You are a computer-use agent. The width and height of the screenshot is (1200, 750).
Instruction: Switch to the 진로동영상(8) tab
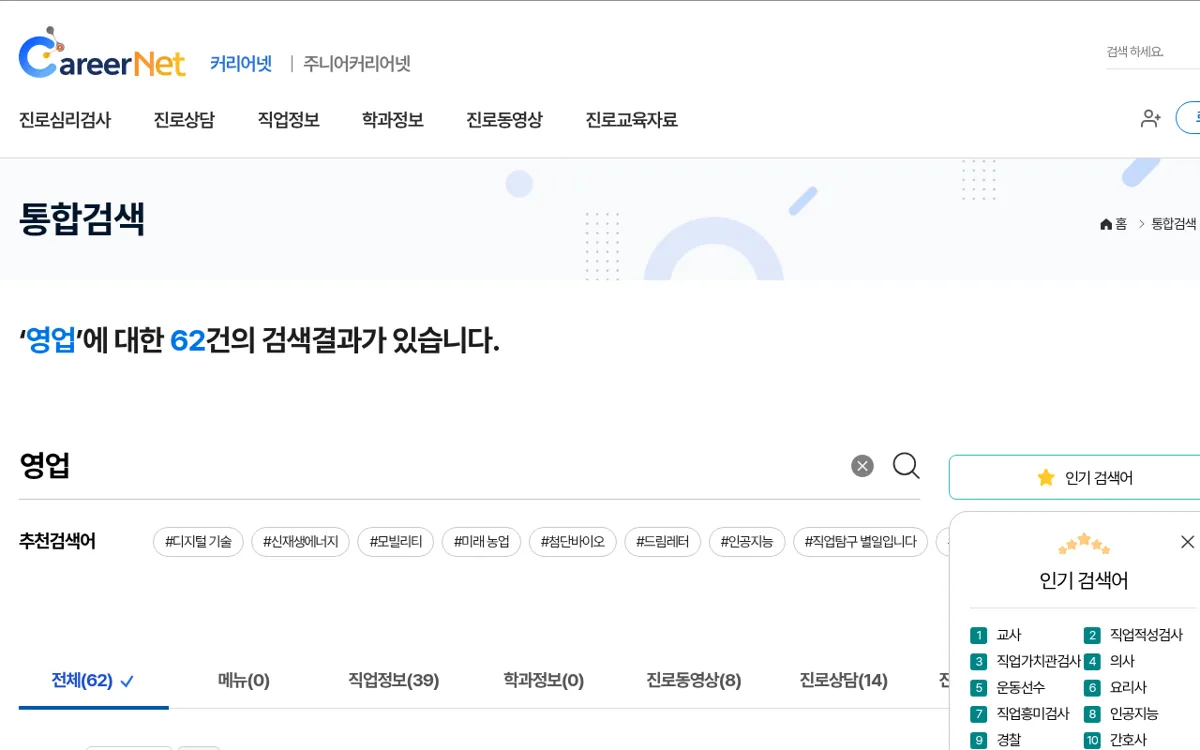click(694, 681)
